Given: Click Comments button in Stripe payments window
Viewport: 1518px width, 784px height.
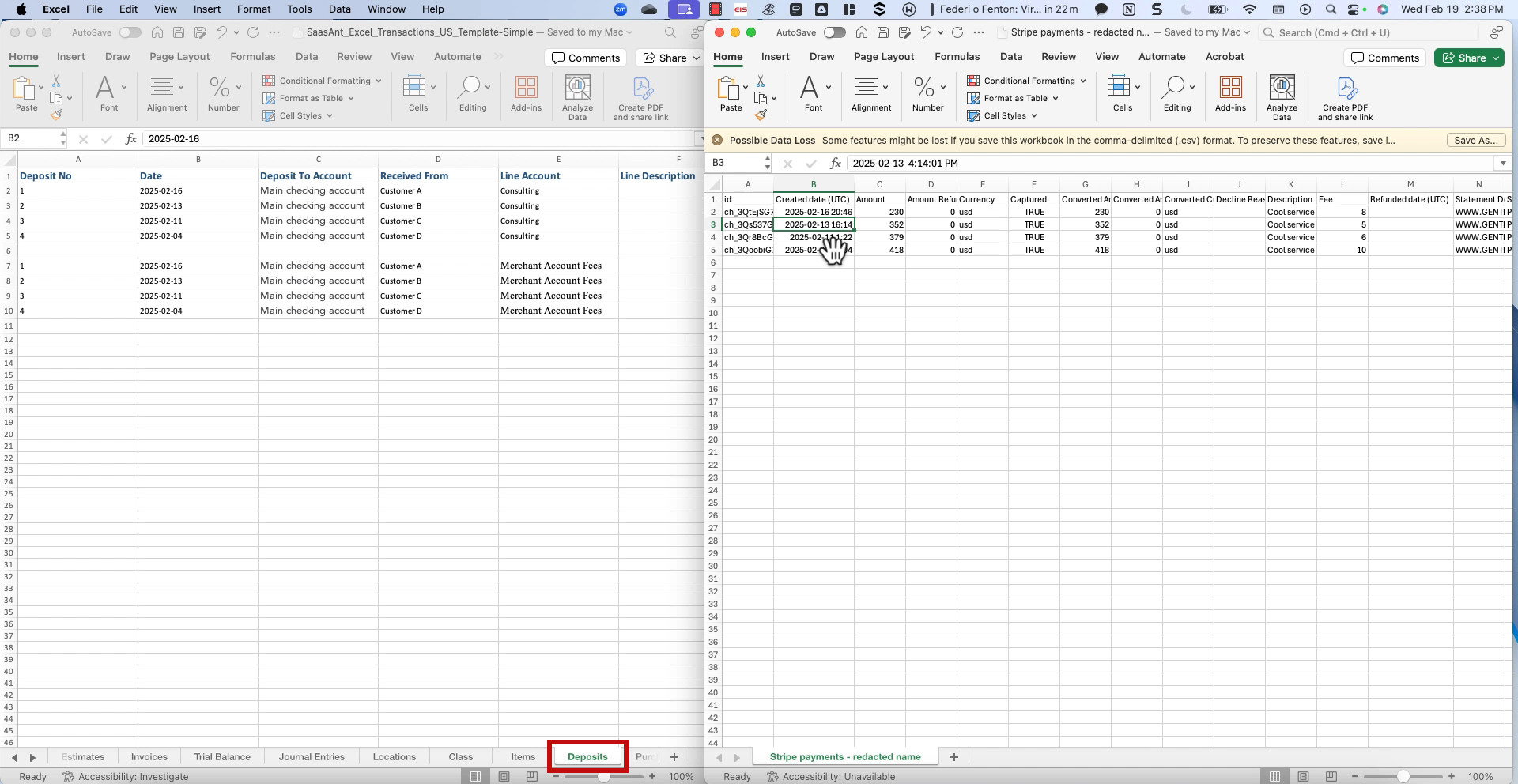Looking at the screenshot, I should [x=1384, y=58].
